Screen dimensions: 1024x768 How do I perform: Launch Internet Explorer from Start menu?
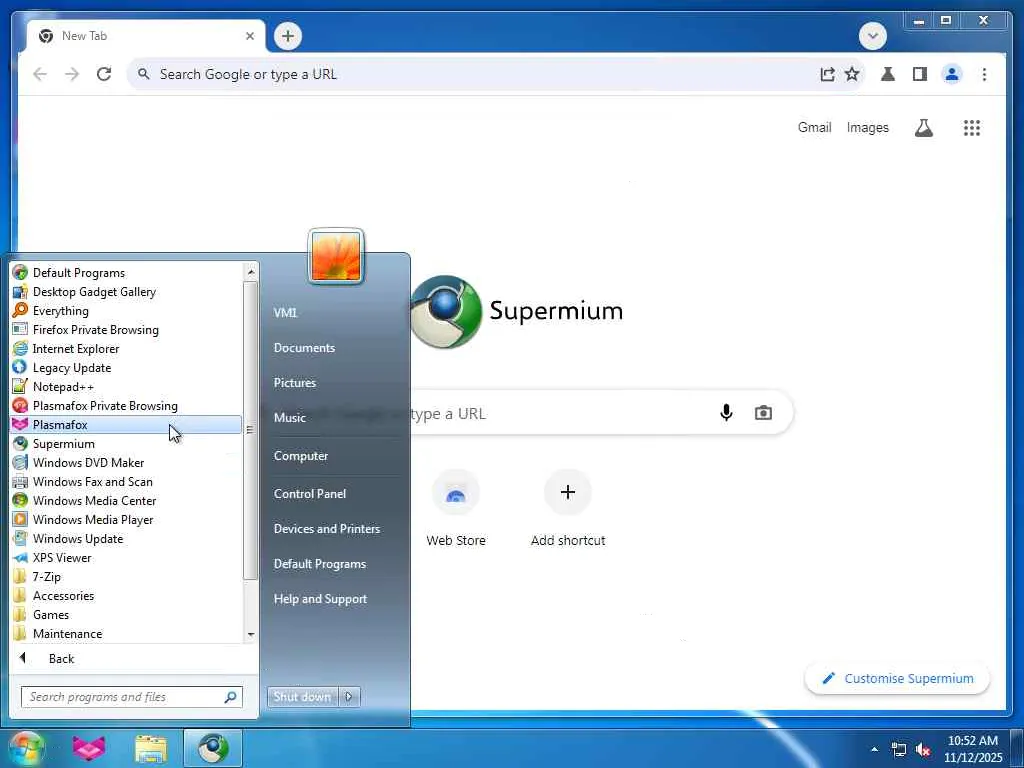click(x=126, y=349)
